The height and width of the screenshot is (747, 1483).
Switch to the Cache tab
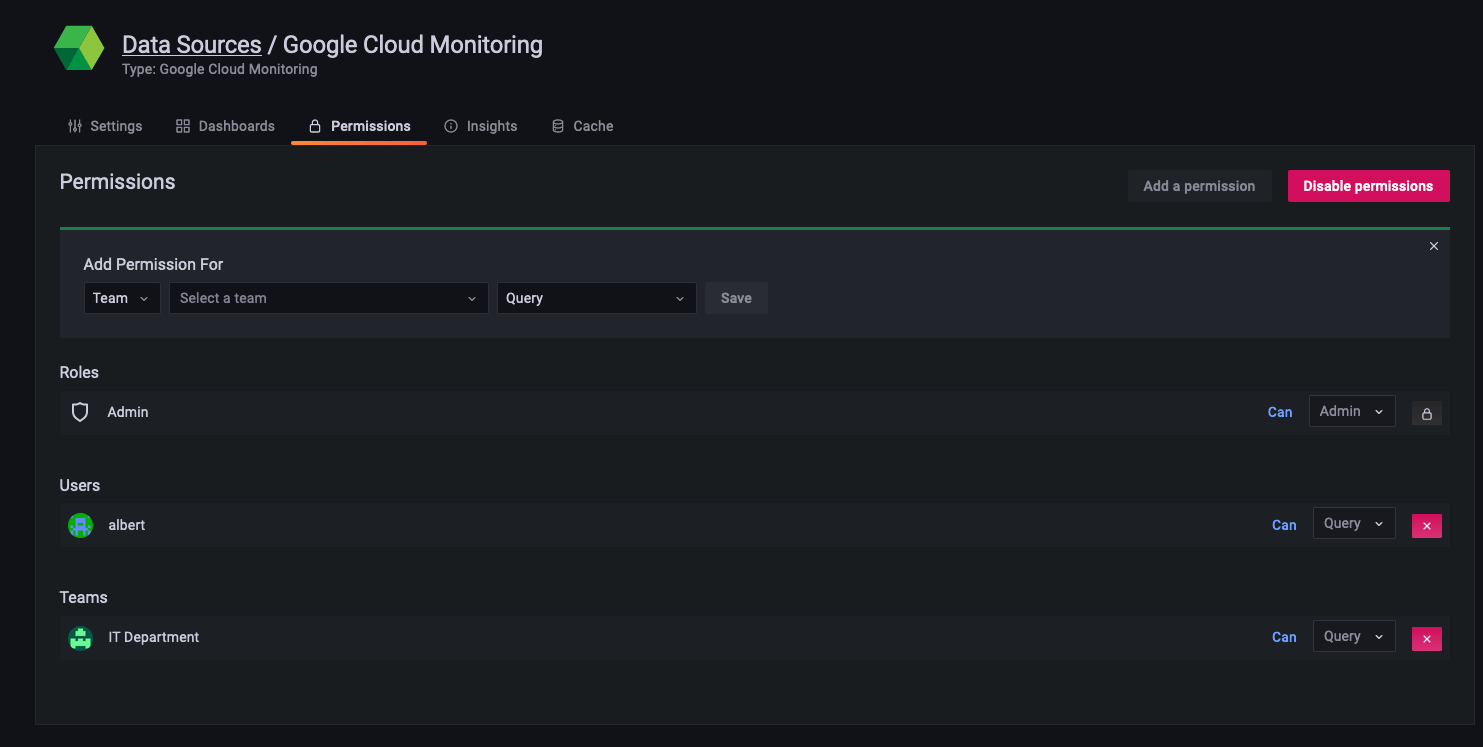pyautogui.click(x=583, y=126)
